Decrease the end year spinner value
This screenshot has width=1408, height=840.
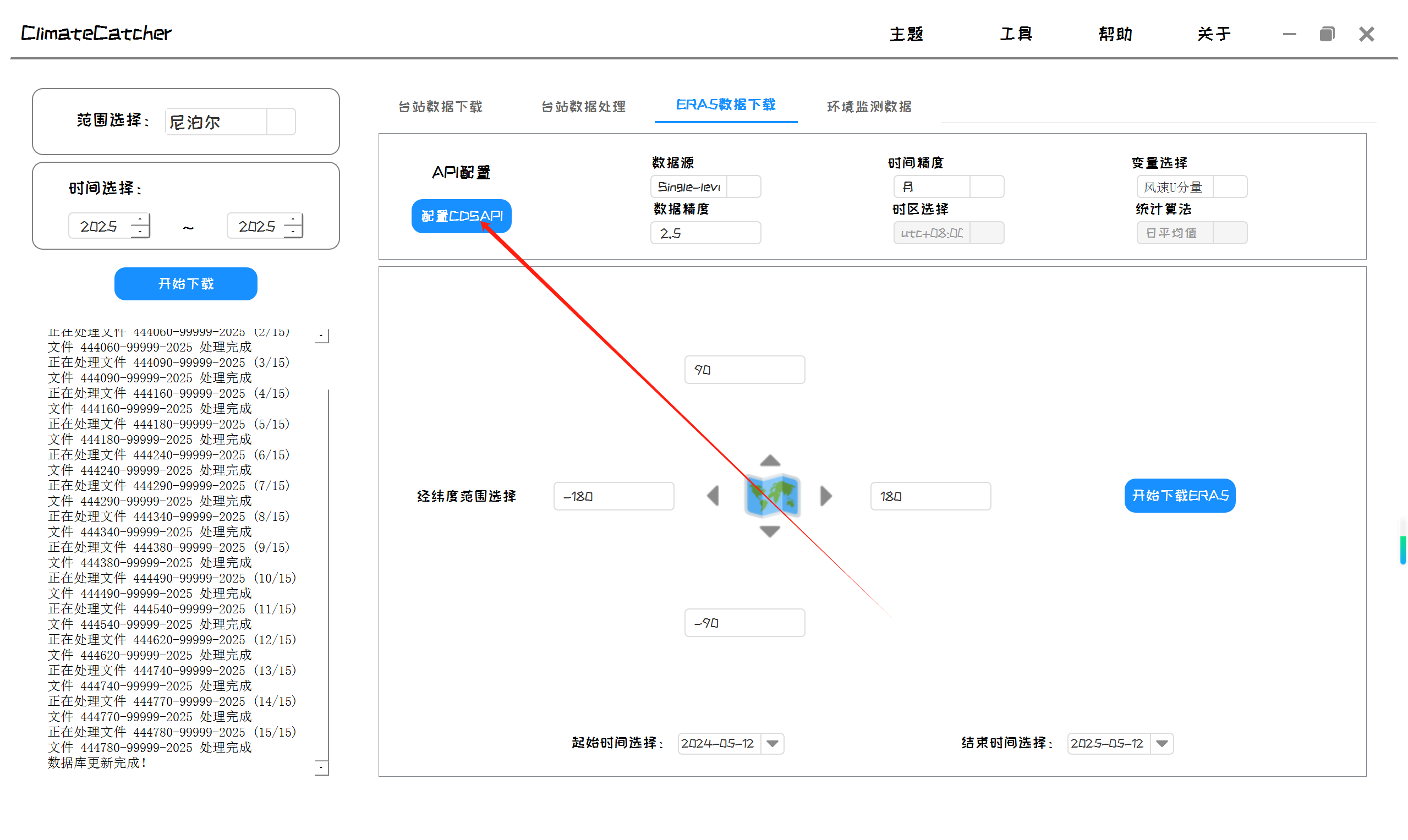pos(293,232)
